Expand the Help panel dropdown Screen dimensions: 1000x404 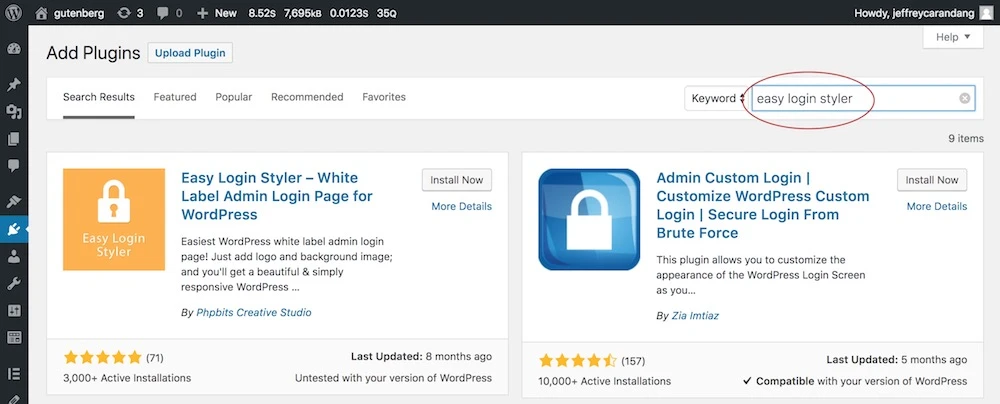click(953, 37)
